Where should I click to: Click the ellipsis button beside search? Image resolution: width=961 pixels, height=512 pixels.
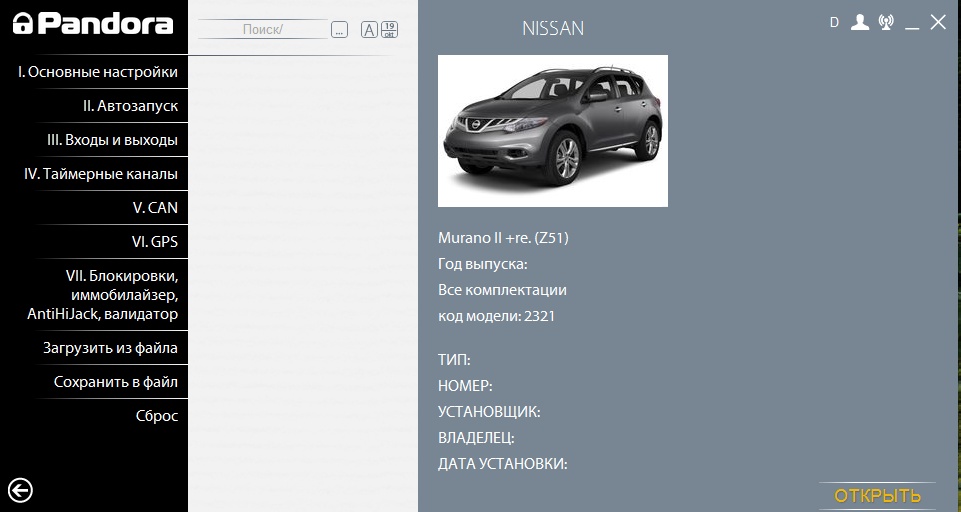pos(340,30)
